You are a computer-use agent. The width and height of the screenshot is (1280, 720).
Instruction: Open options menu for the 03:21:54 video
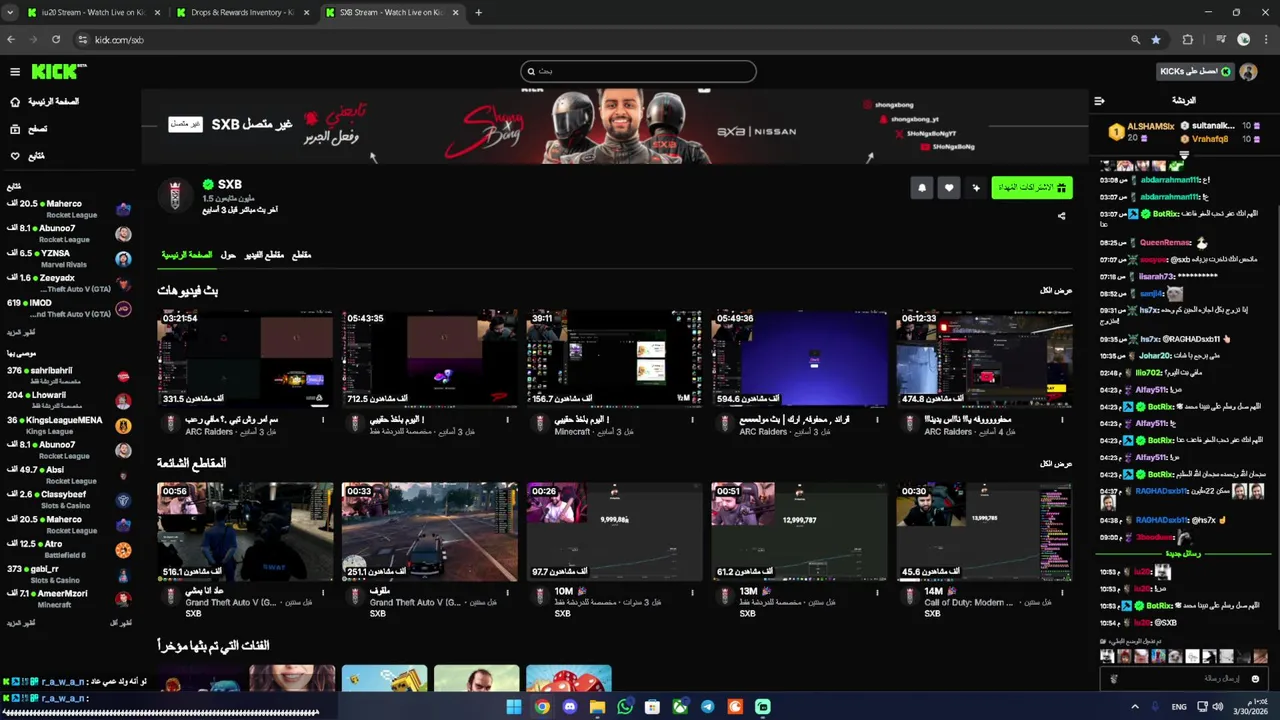[x=323, y=420]
